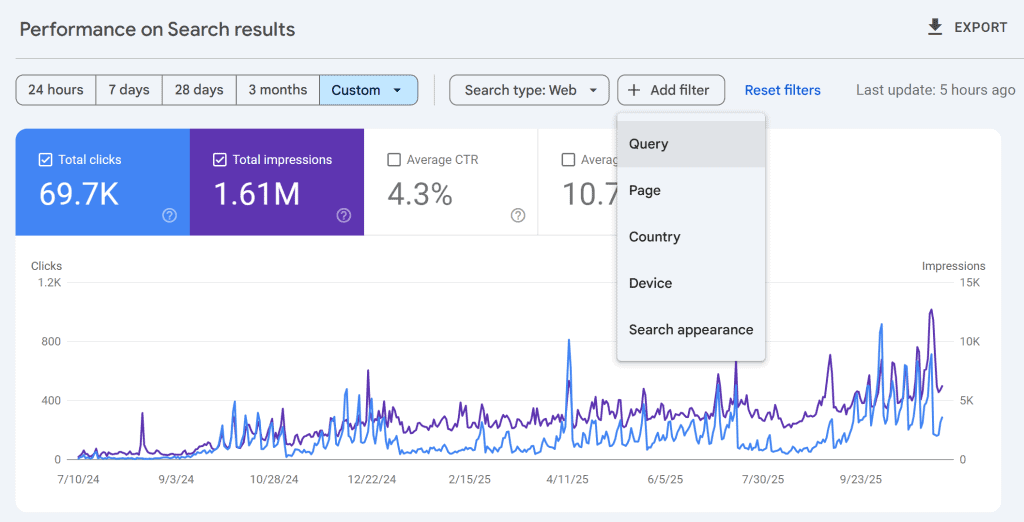
Task: Choose Search appearance filter option
Action: (x=691, y=330)
